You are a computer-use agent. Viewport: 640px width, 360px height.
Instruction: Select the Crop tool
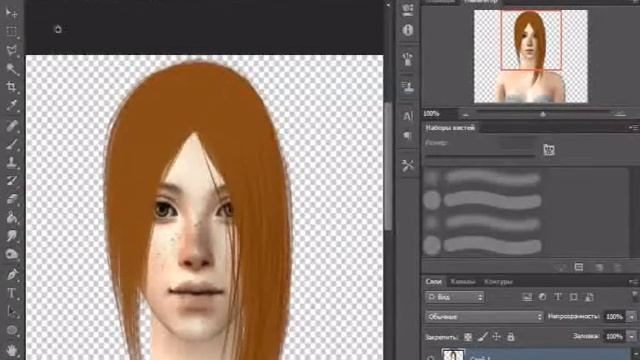tap(11, 87)
